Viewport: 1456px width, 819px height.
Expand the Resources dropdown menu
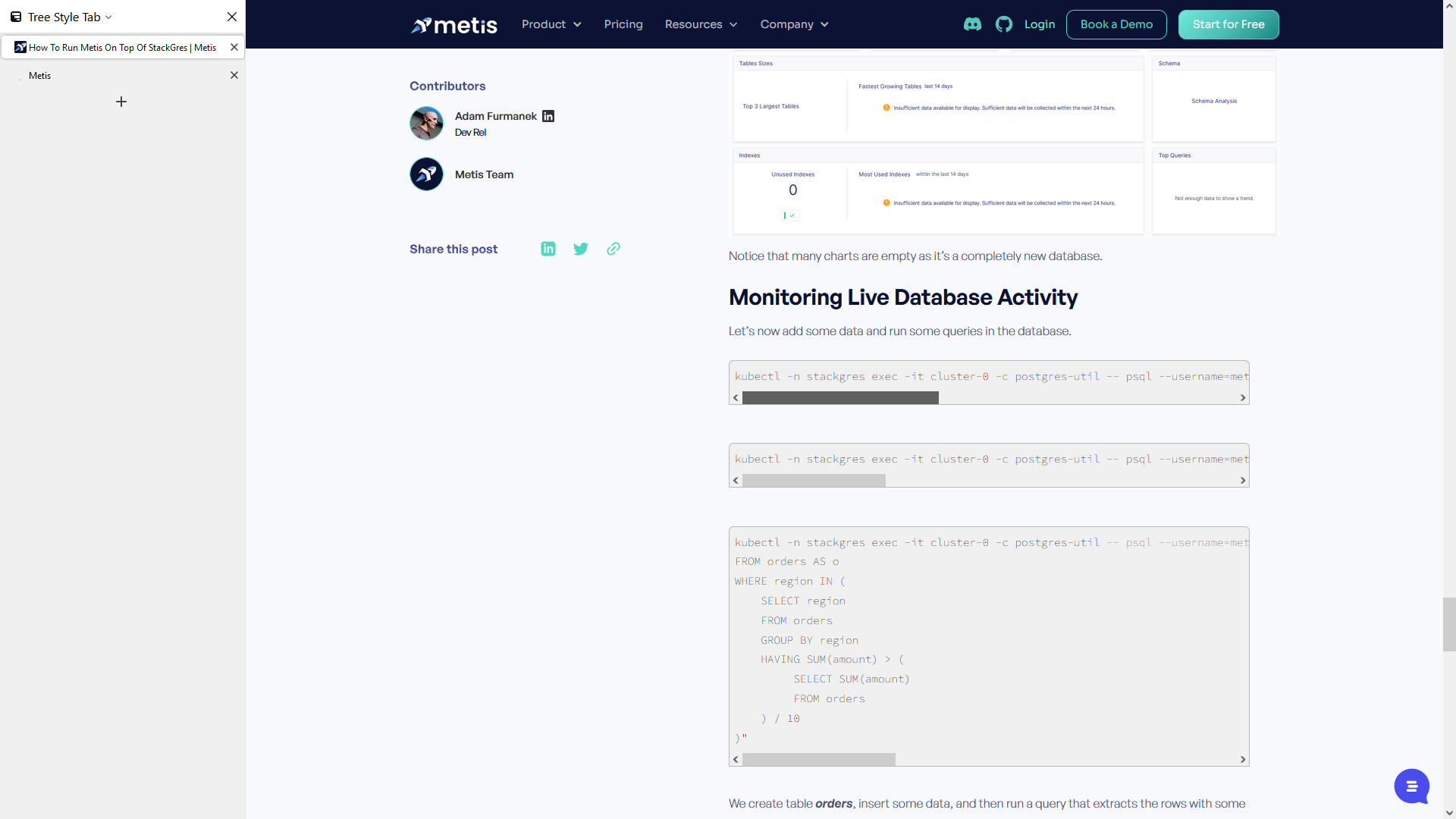[x=701, y=24]
